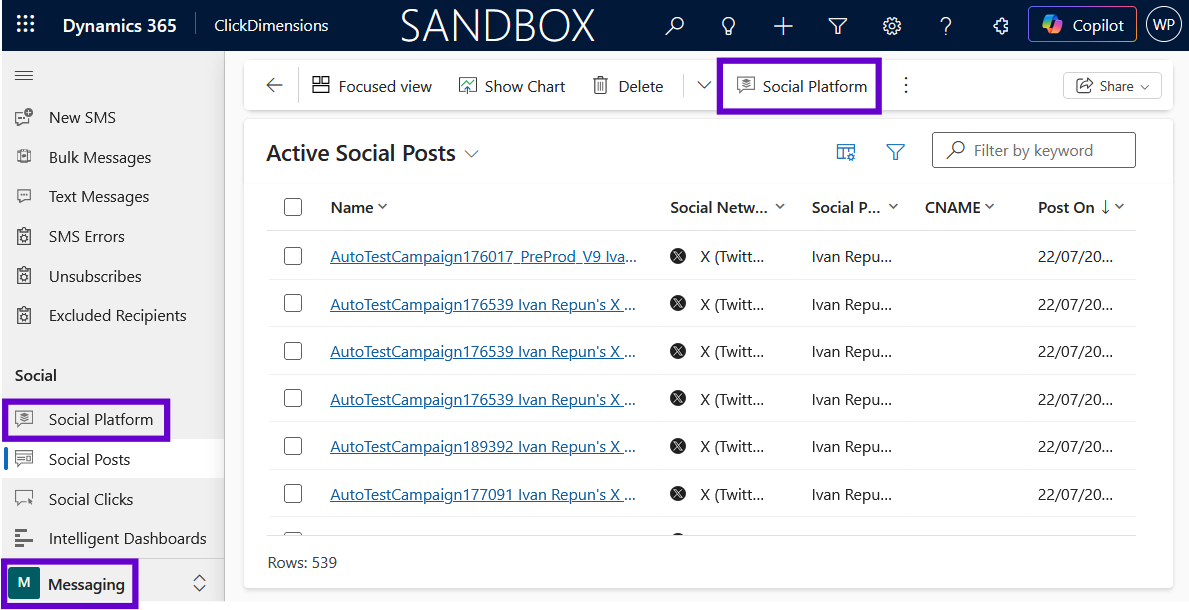Click Show Chart in command bar
The height and width of the screenshot is (610, 1189).
click(x=512, y=86)
